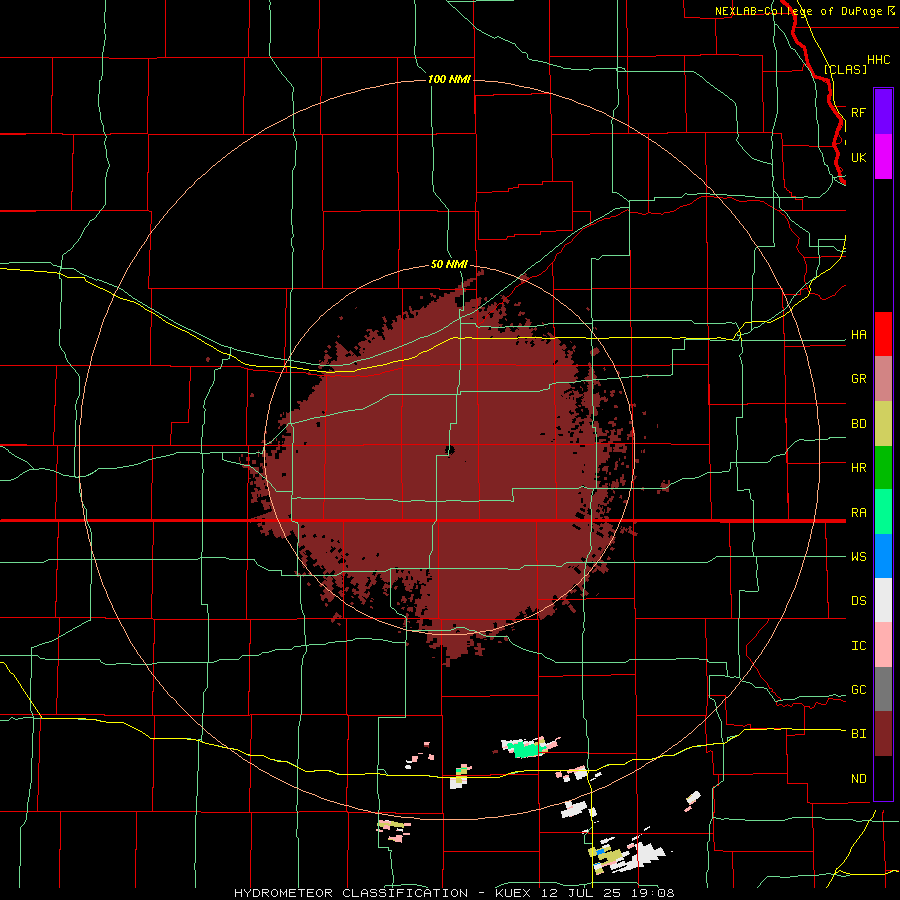Image resolution: width=900 pixels, height=900 pixels.
Task: Click the radar site center black dot
Action: tap(450, 451)
